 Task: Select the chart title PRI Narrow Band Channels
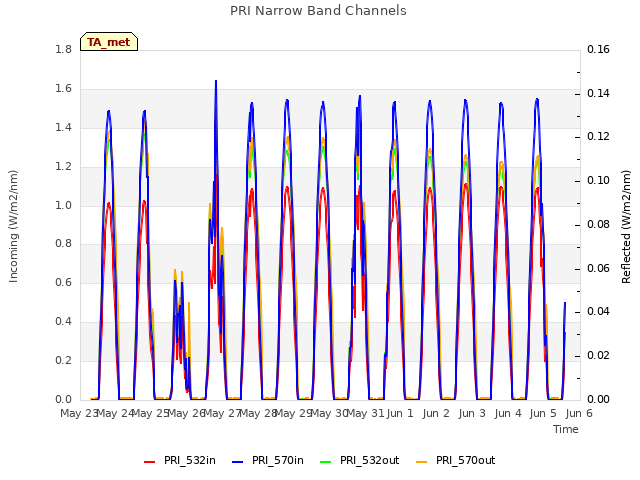[x=318, y=11]
